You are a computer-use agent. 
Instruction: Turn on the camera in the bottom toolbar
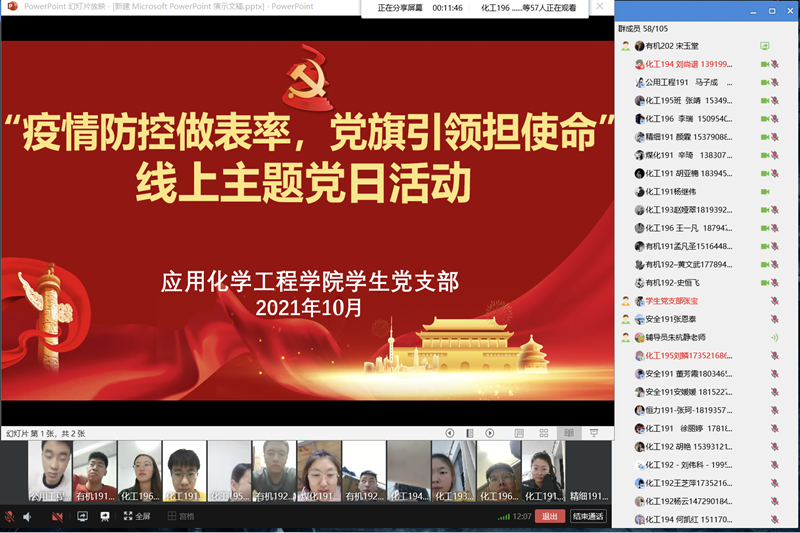(x=57, y=516)
